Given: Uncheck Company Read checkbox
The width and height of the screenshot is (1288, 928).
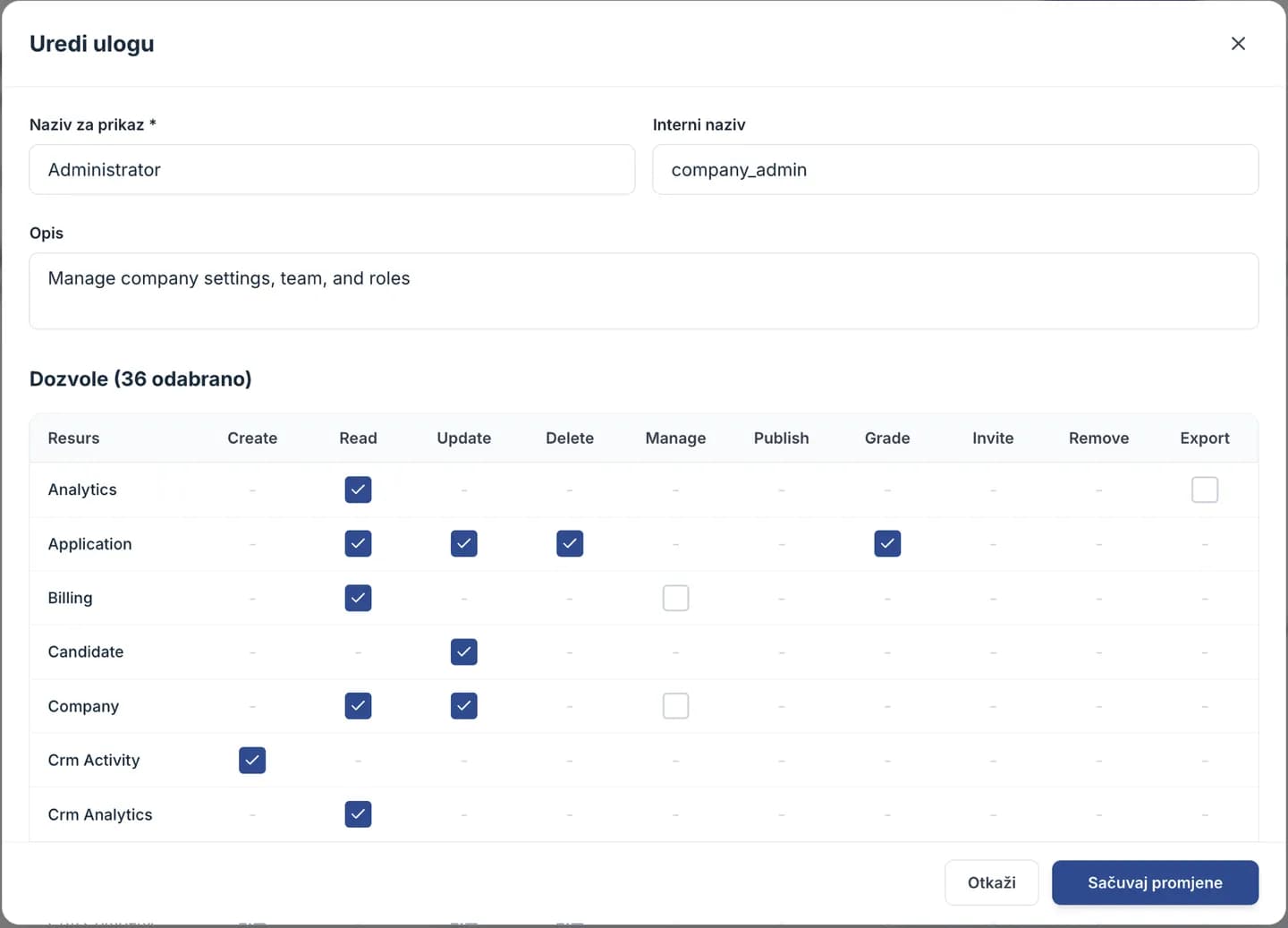Looking at the screenshot, I should pyautogui.click(x=358, y=706).
